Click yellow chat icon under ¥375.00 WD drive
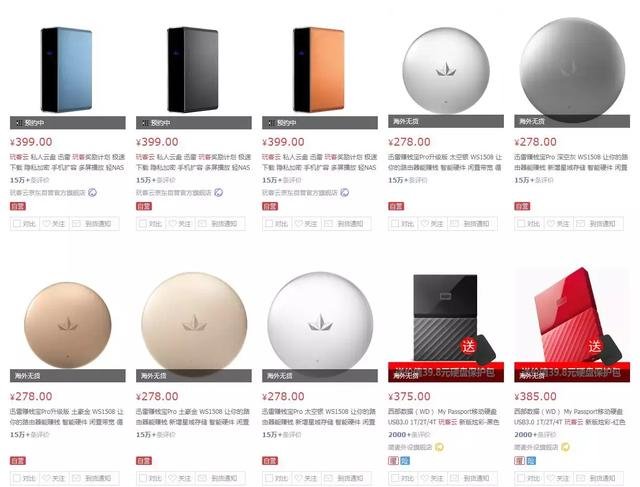This screenshot has width=640, height=487. tap(439, 447)
